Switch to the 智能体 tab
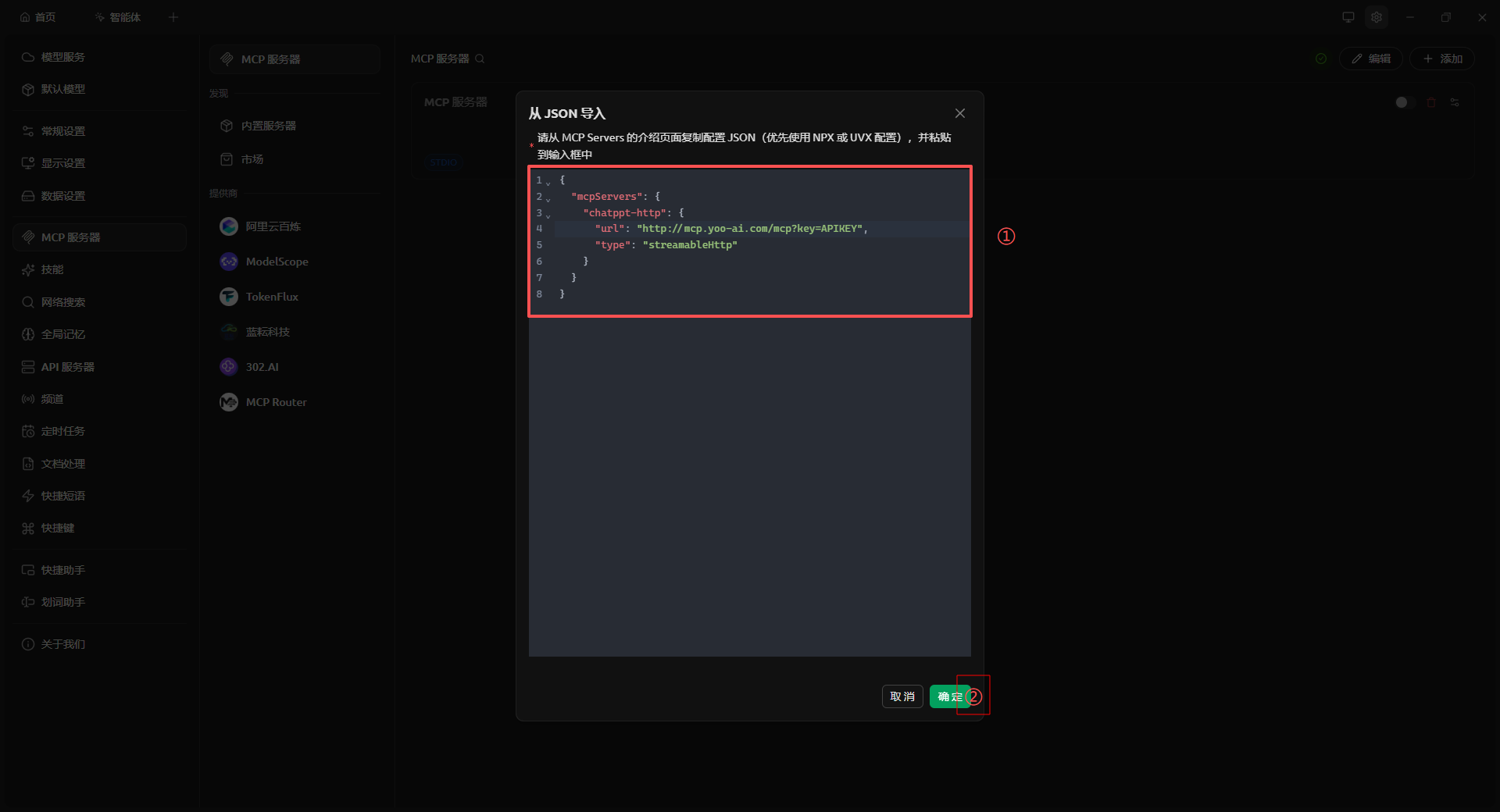Viewport: 1500px width, 812px height. (x=117, y=17)
